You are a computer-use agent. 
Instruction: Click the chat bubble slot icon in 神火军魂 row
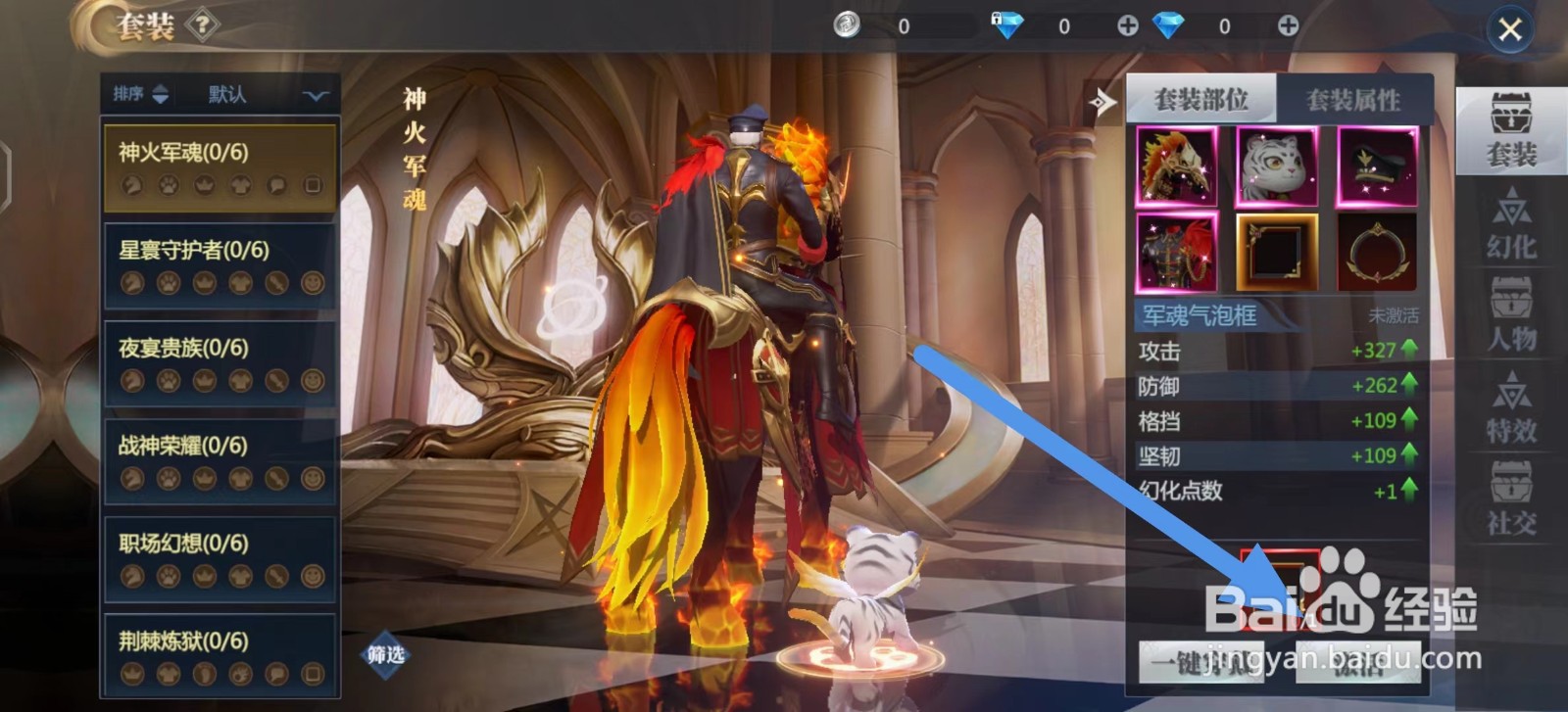(x=277, y=184)
